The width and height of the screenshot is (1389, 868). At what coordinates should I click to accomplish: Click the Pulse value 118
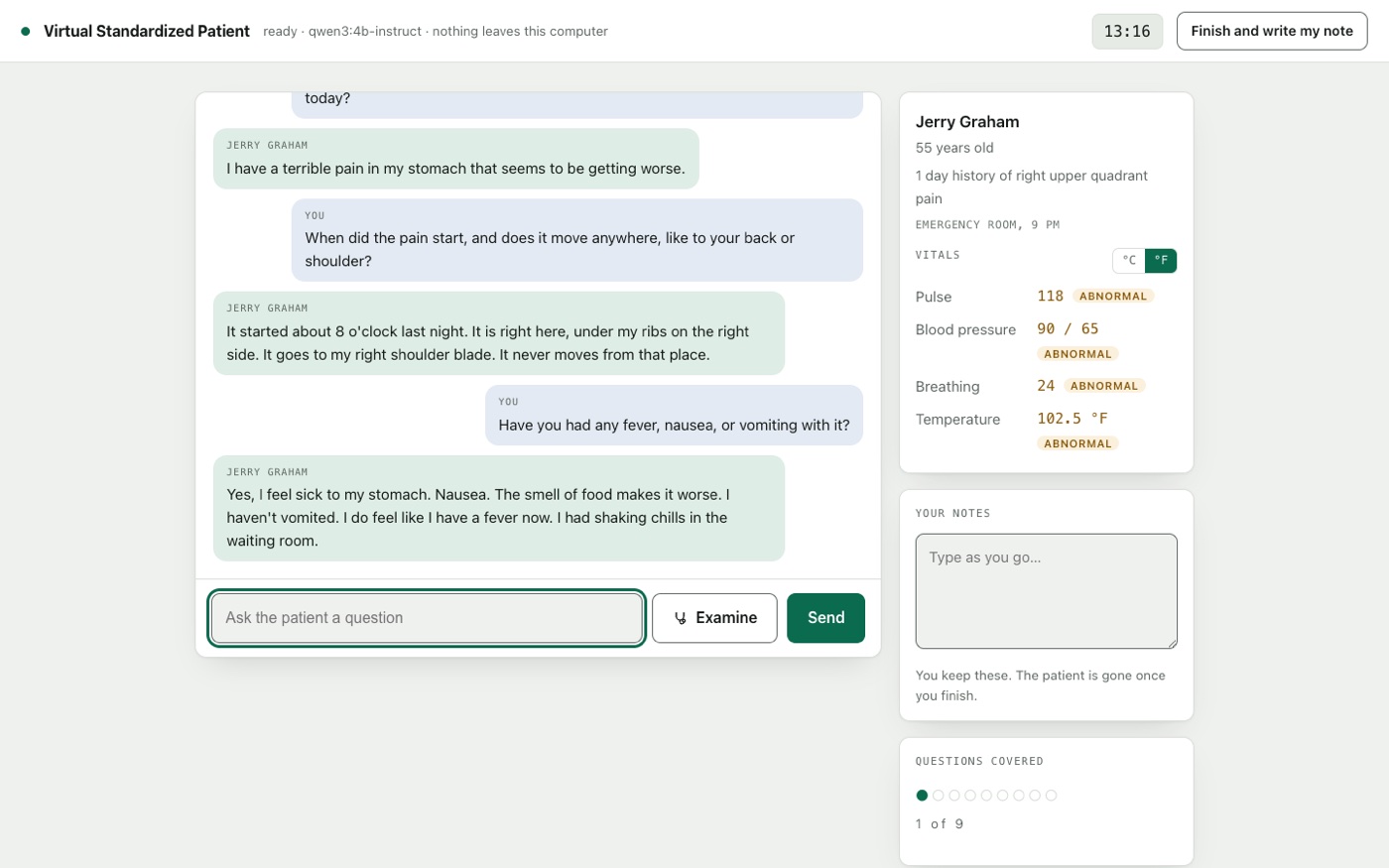pyautogui.click(x=1050, y=297)
